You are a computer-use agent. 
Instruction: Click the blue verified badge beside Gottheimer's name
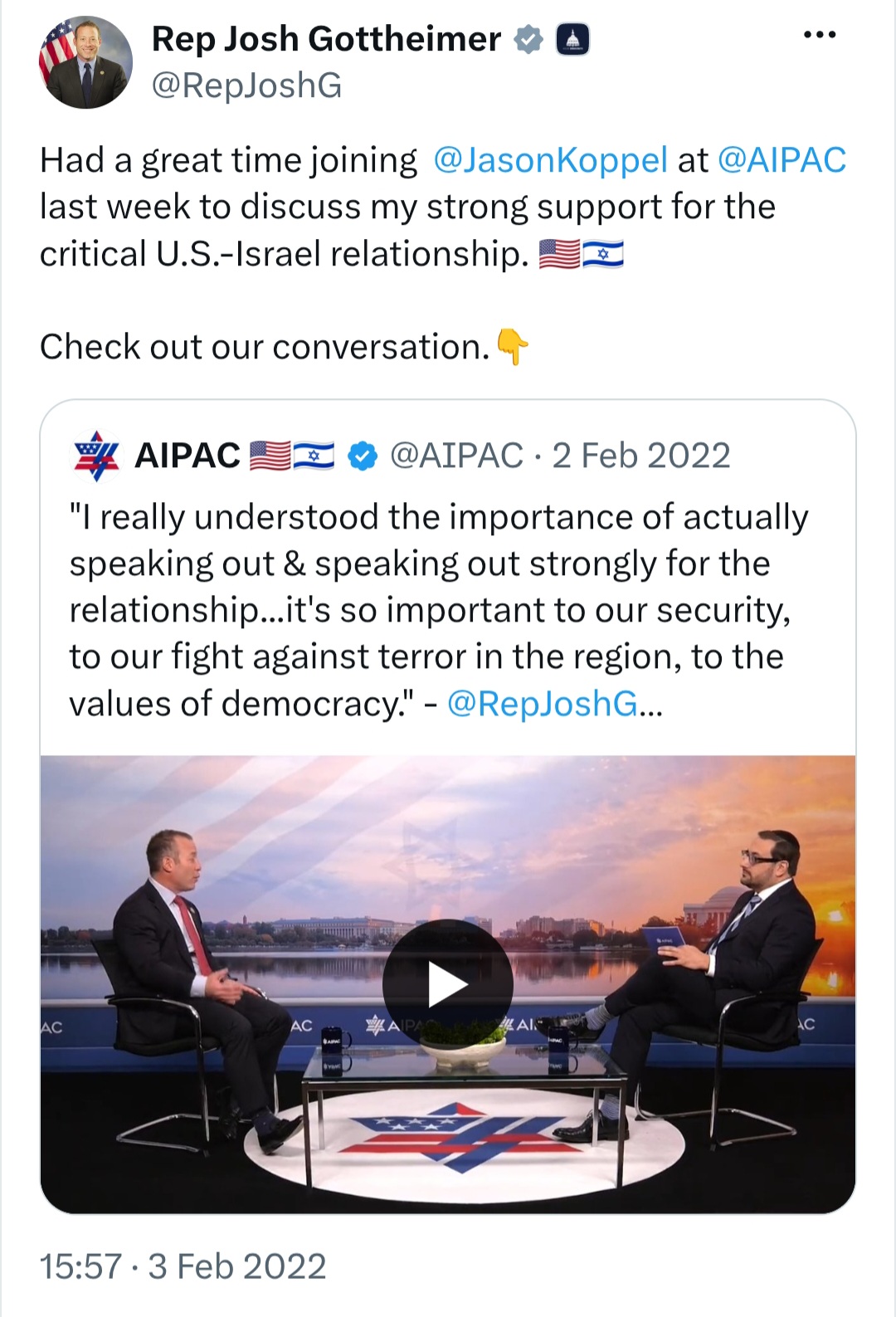click(528, 39)
